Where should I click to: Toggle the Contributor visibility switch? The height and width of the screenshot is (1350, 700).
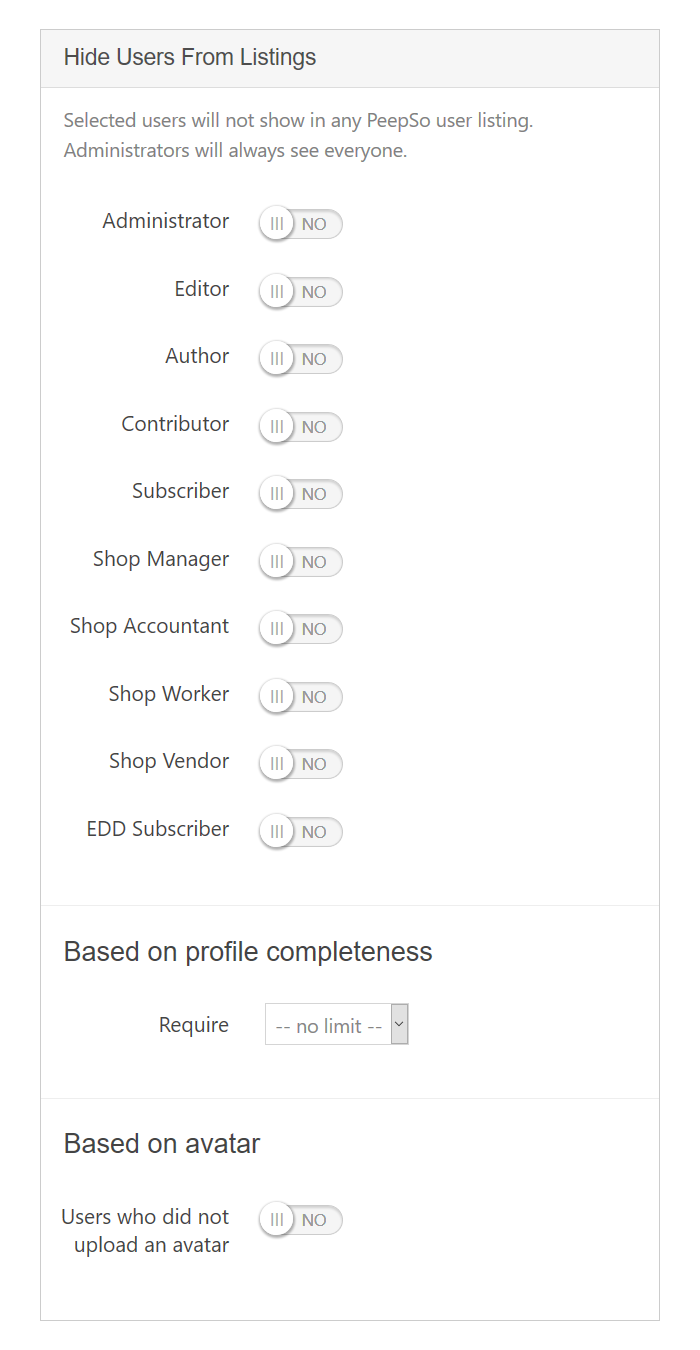300,426
